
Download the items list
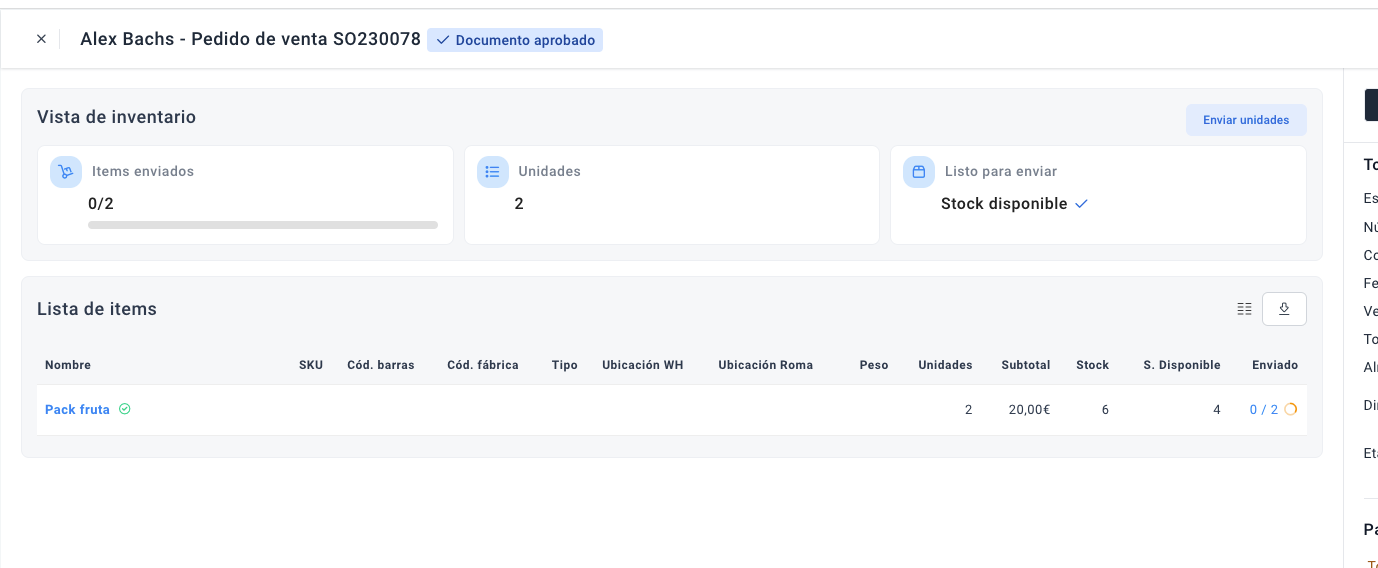[x=1284, y=309]
